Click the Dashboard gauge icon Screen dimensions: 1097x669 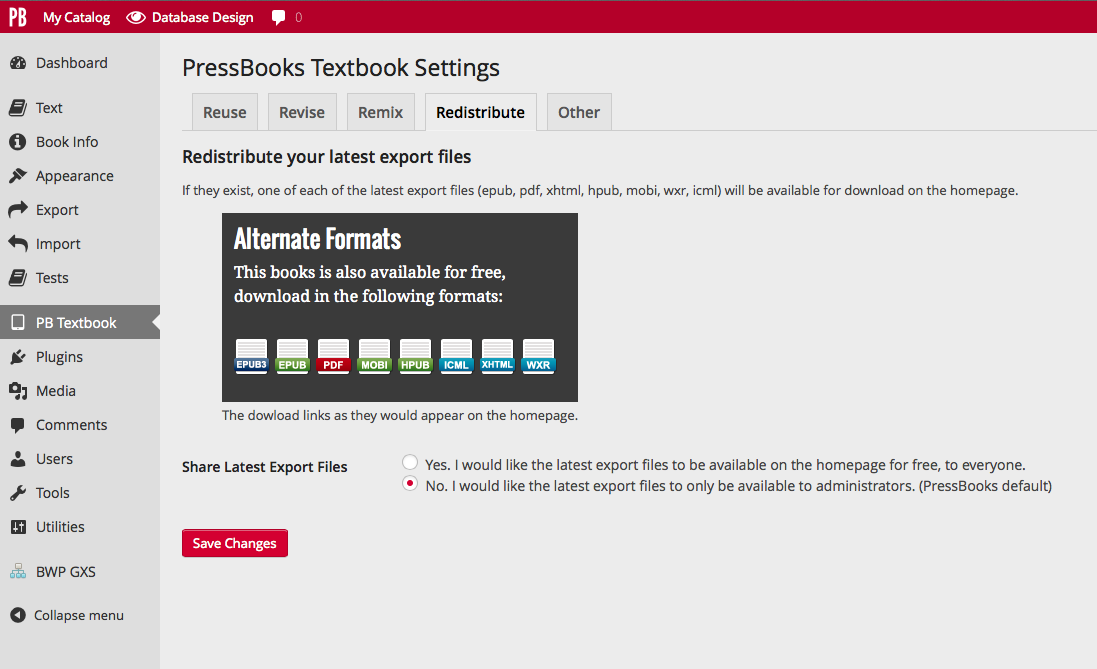coord(17,63)
